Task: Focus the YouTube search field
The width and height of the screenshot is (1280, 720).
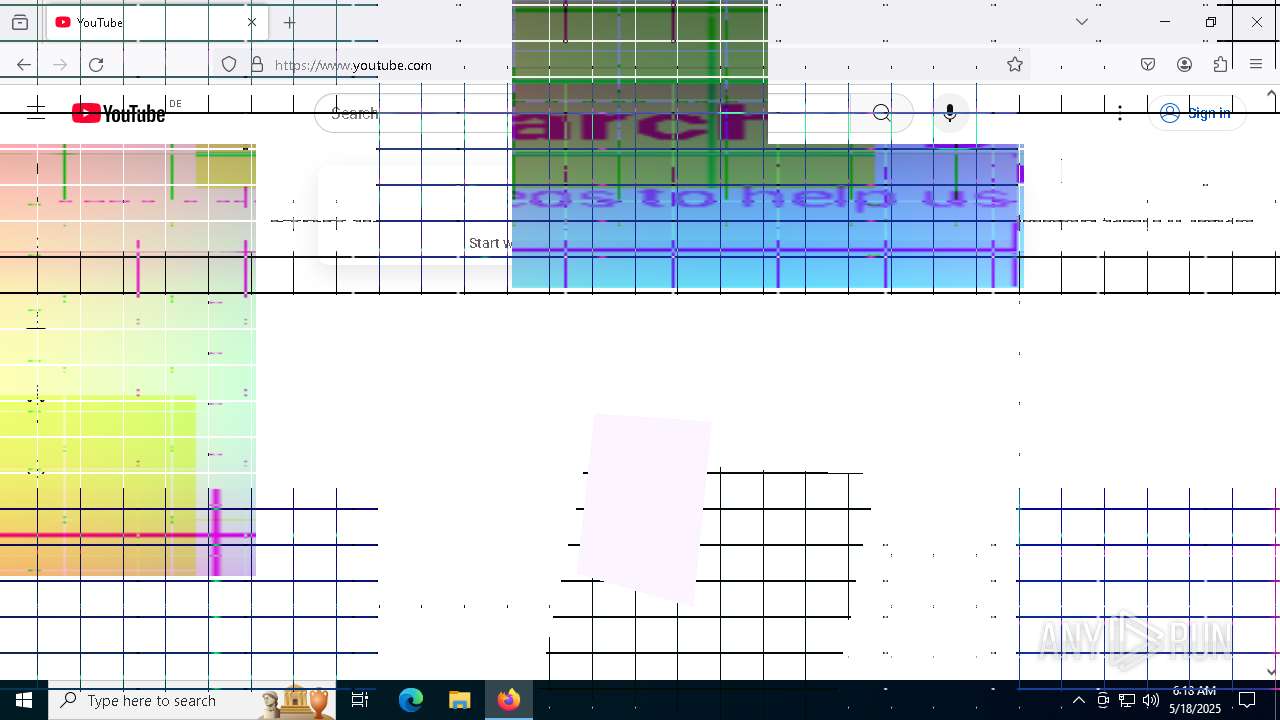Action: click(590, 113)
